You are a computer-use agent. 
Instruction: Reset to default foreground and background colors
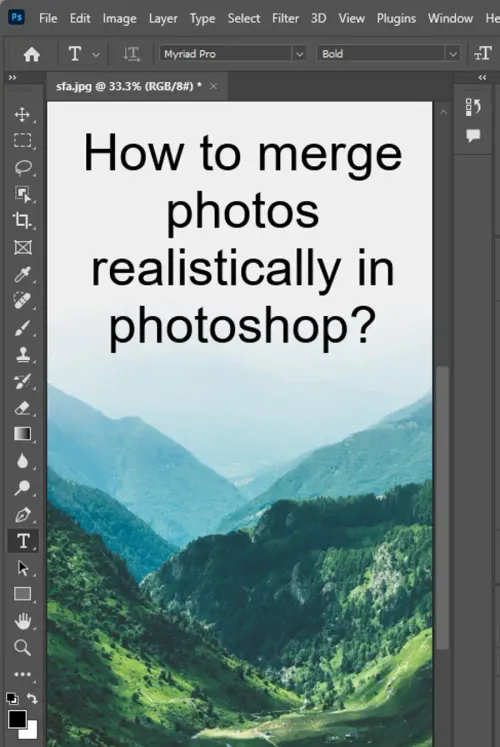[x=12, y=698]
